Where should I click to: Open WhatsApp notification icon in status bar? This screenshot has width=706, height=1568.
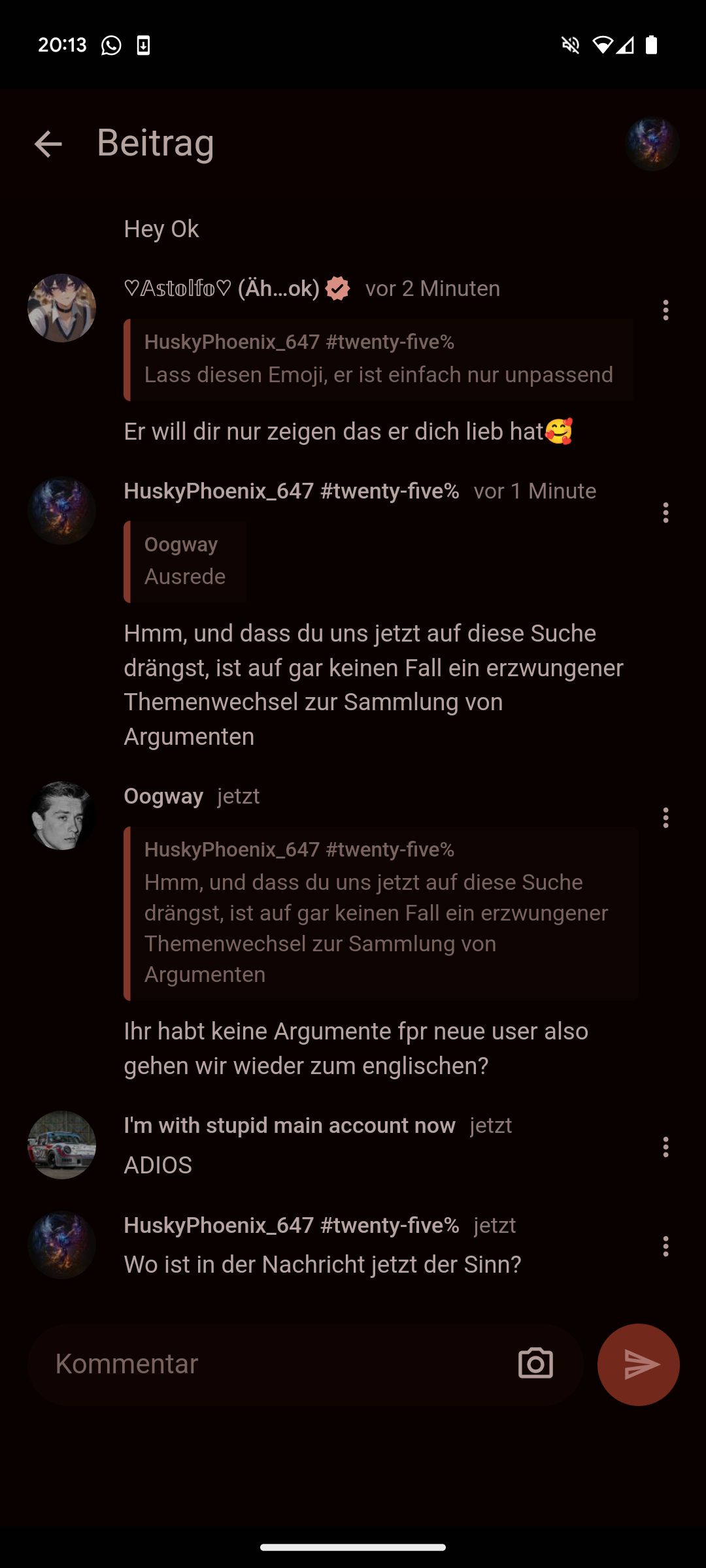point(111,45)
